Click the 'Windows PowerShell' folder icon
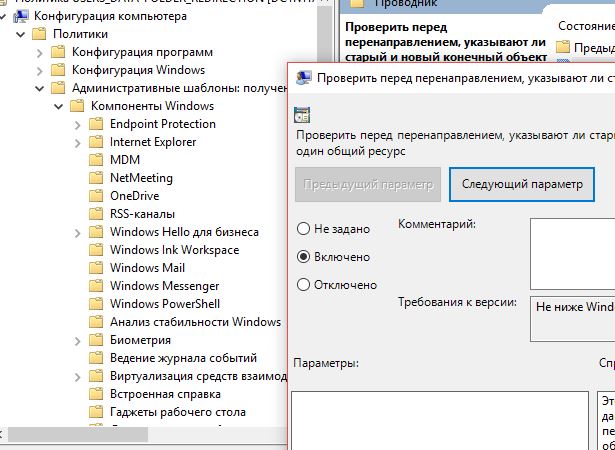The width and height of the screenshot is (615, 450). click(x=96, y=304)
